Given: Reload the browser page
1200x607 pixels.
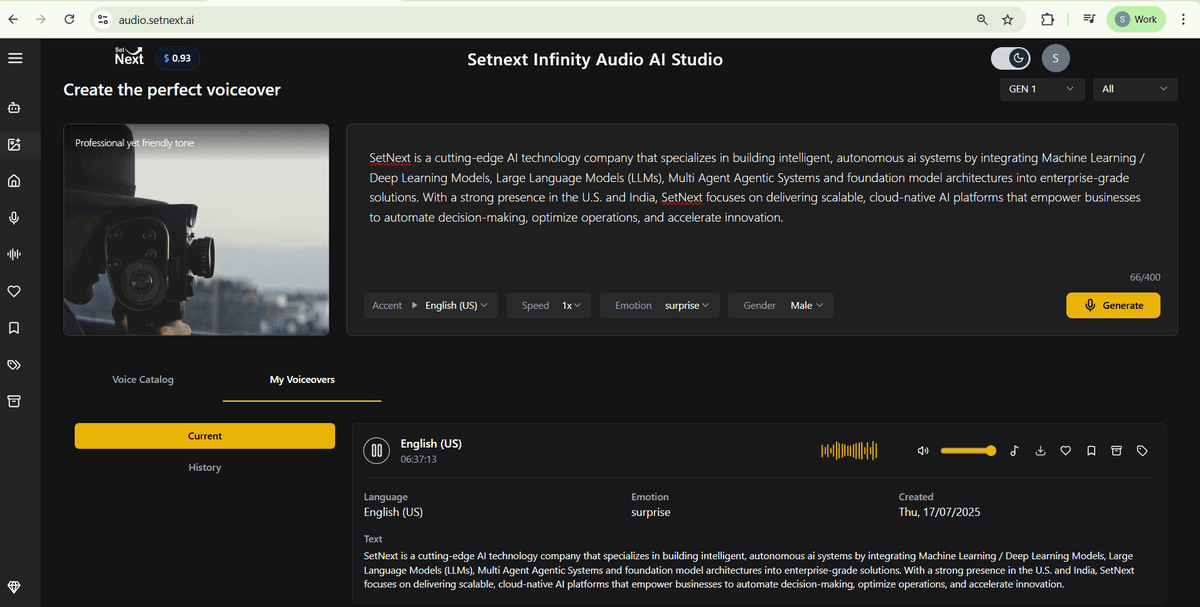Looking at the screenshot, I should [x=69, y=19].
